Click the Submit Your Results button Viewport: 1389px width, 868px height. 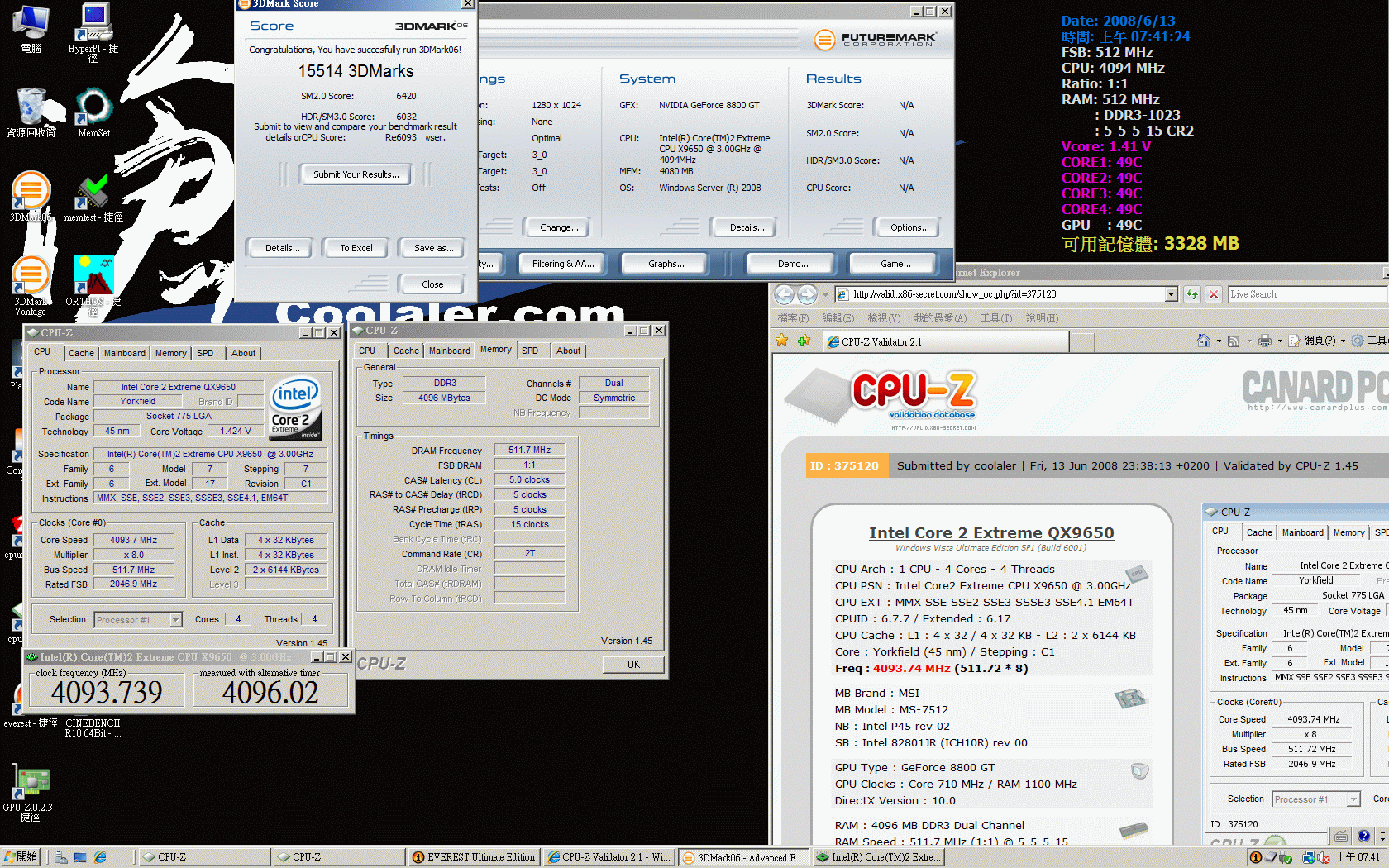[356, 174]
